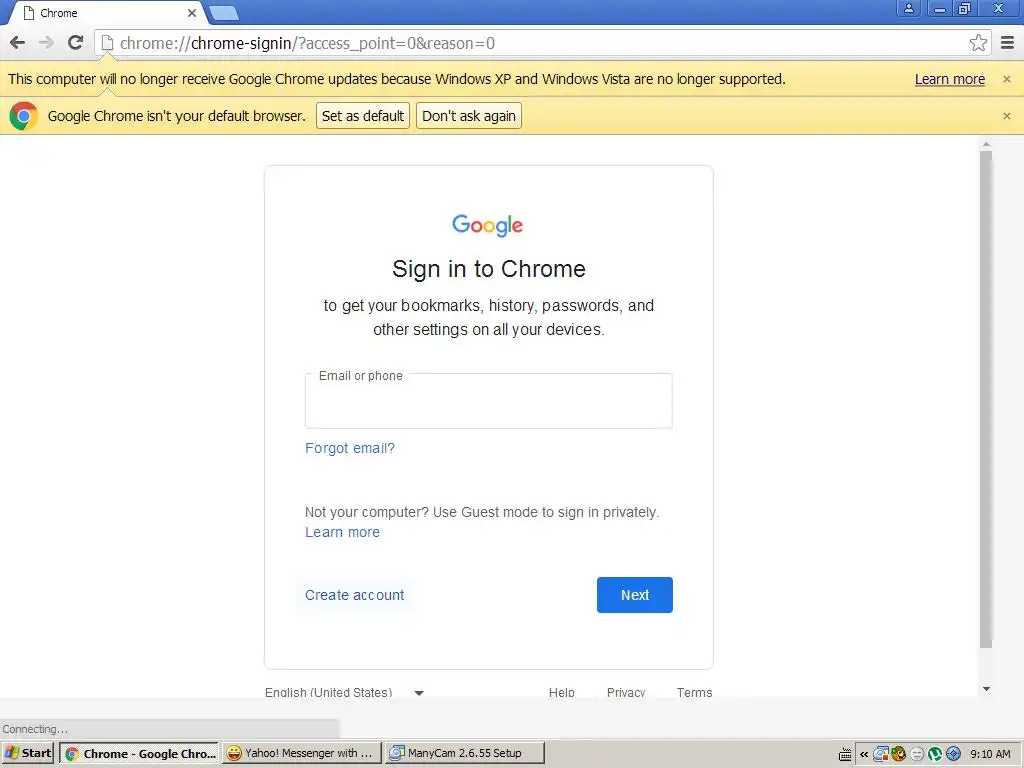
Task: Switch to Yahoo! Messenger taskbar button
Action: point(301,753)
